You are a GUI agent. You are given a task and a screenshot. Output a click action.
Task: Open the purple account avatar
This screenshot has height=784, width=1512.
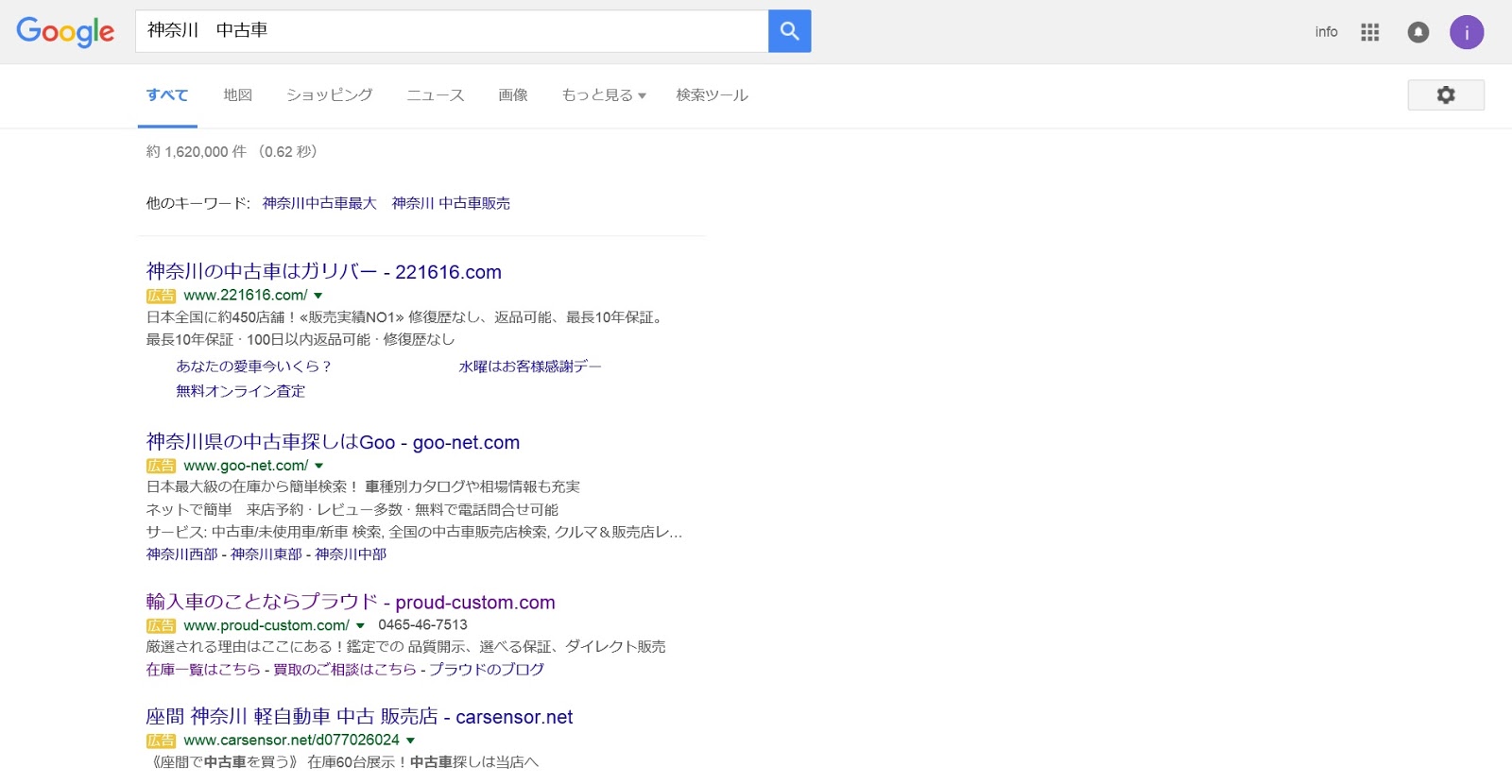tap(1467, 32)
